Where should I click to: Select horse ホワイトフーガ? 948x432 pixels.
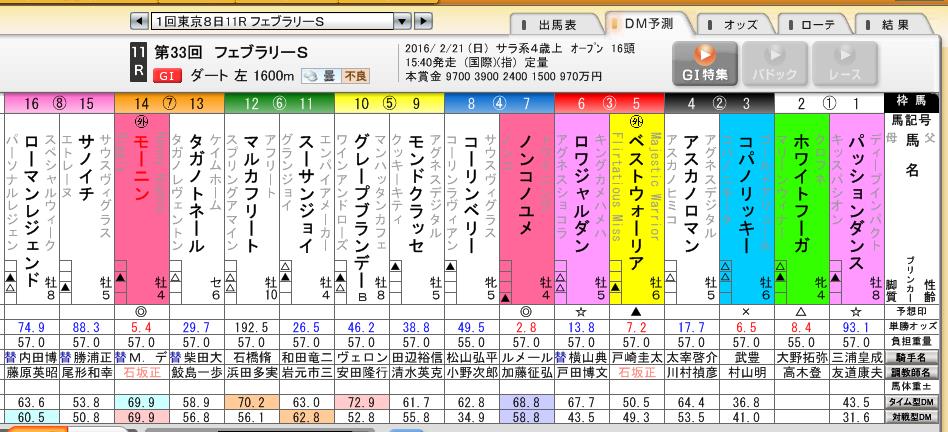pos(800,192)
